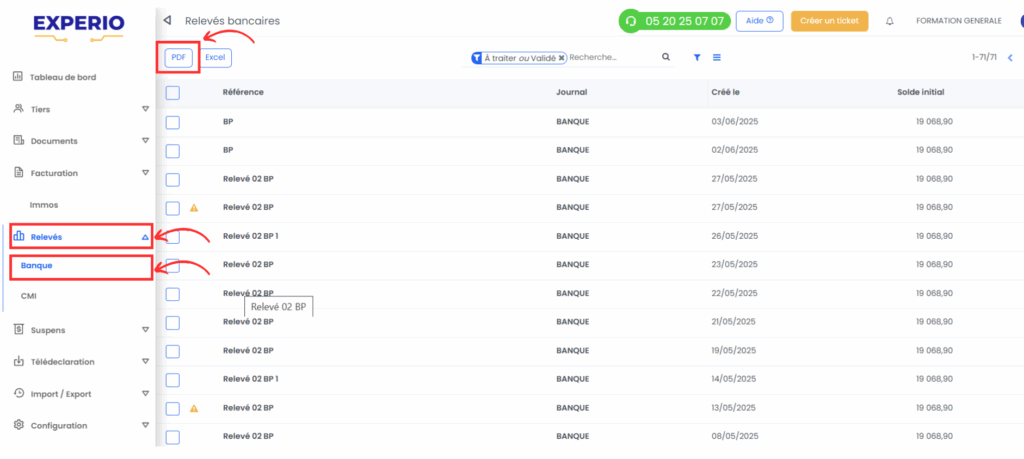Click the Documents sidebar icon
The image size is (1024, 459).
point(18,140)
